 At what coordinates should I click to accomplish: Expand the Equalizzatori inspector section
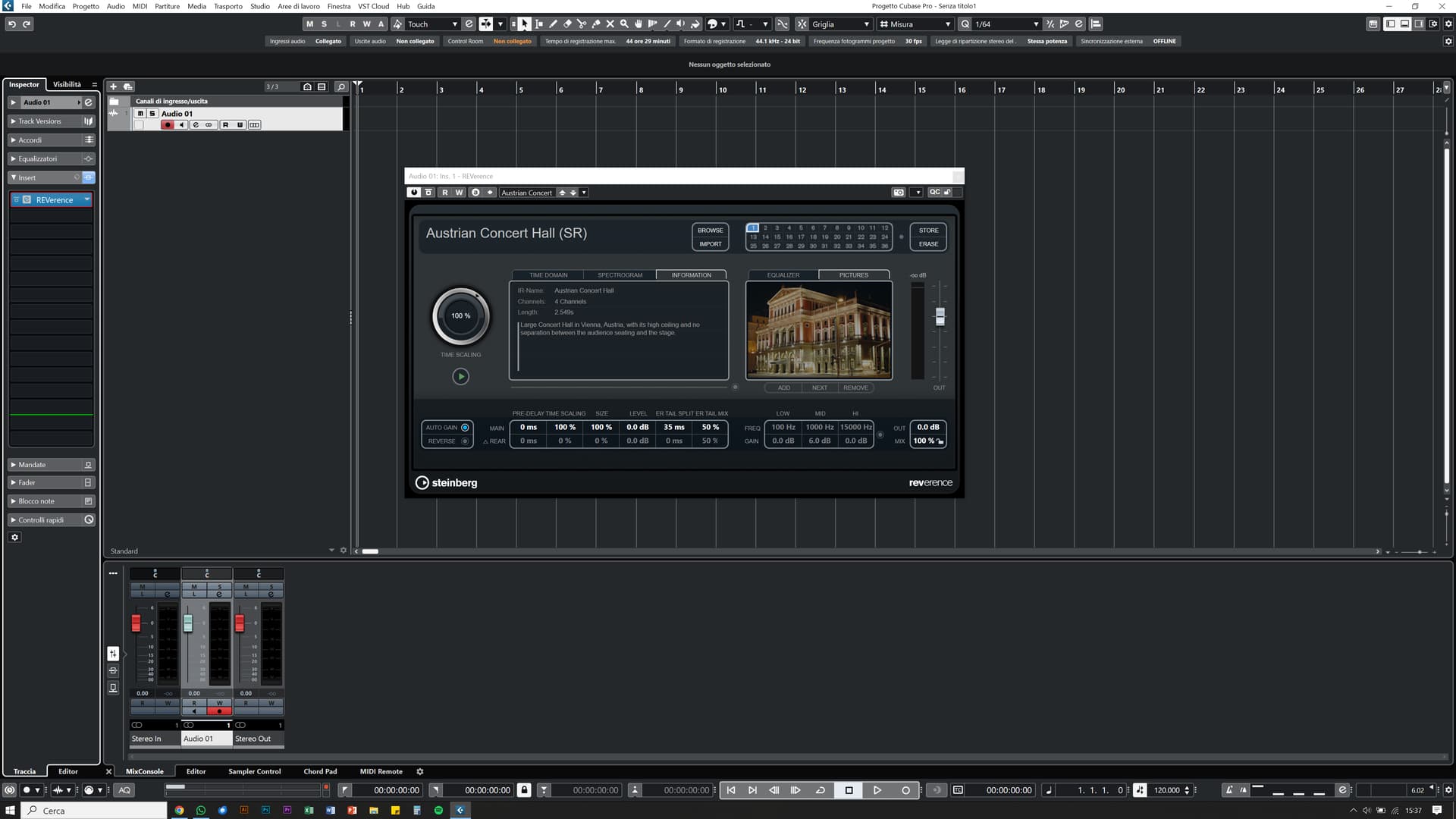(38, 158)
